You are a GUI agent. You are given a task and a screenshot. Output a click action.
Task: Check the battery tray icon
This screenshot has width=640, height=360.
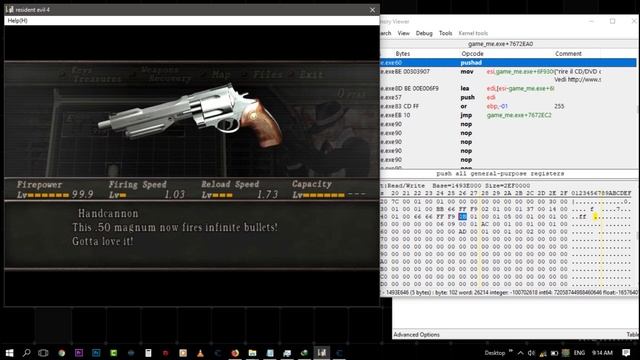554,353
